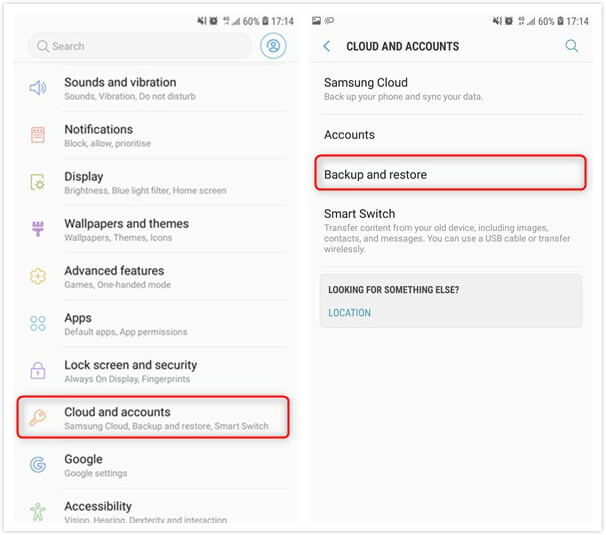Viewport: 606px width, 535px height.
Task: Tap the Cloud and accounts key icon
Action: 38,417
